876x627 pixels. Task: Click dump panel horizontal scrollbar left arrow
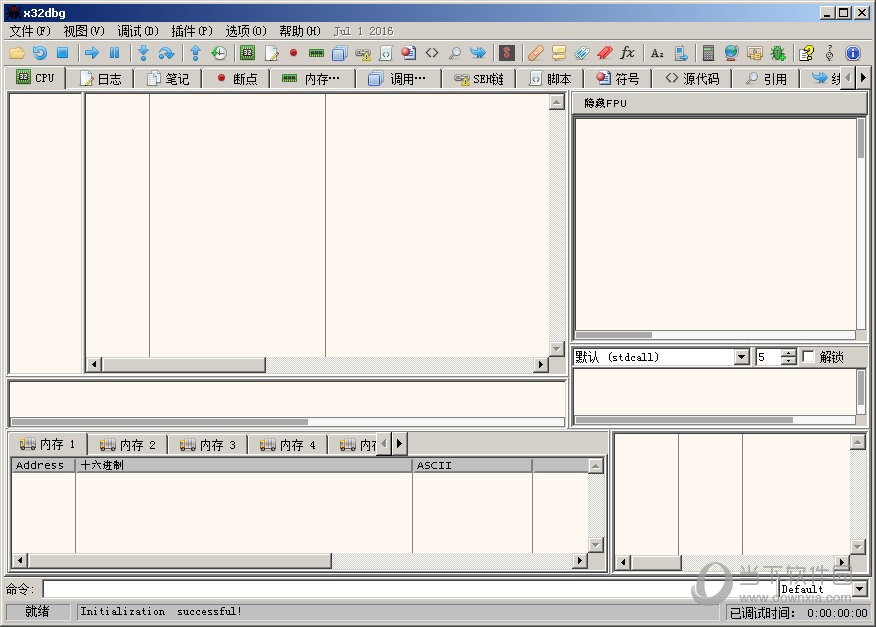click(x=20, y=560)
